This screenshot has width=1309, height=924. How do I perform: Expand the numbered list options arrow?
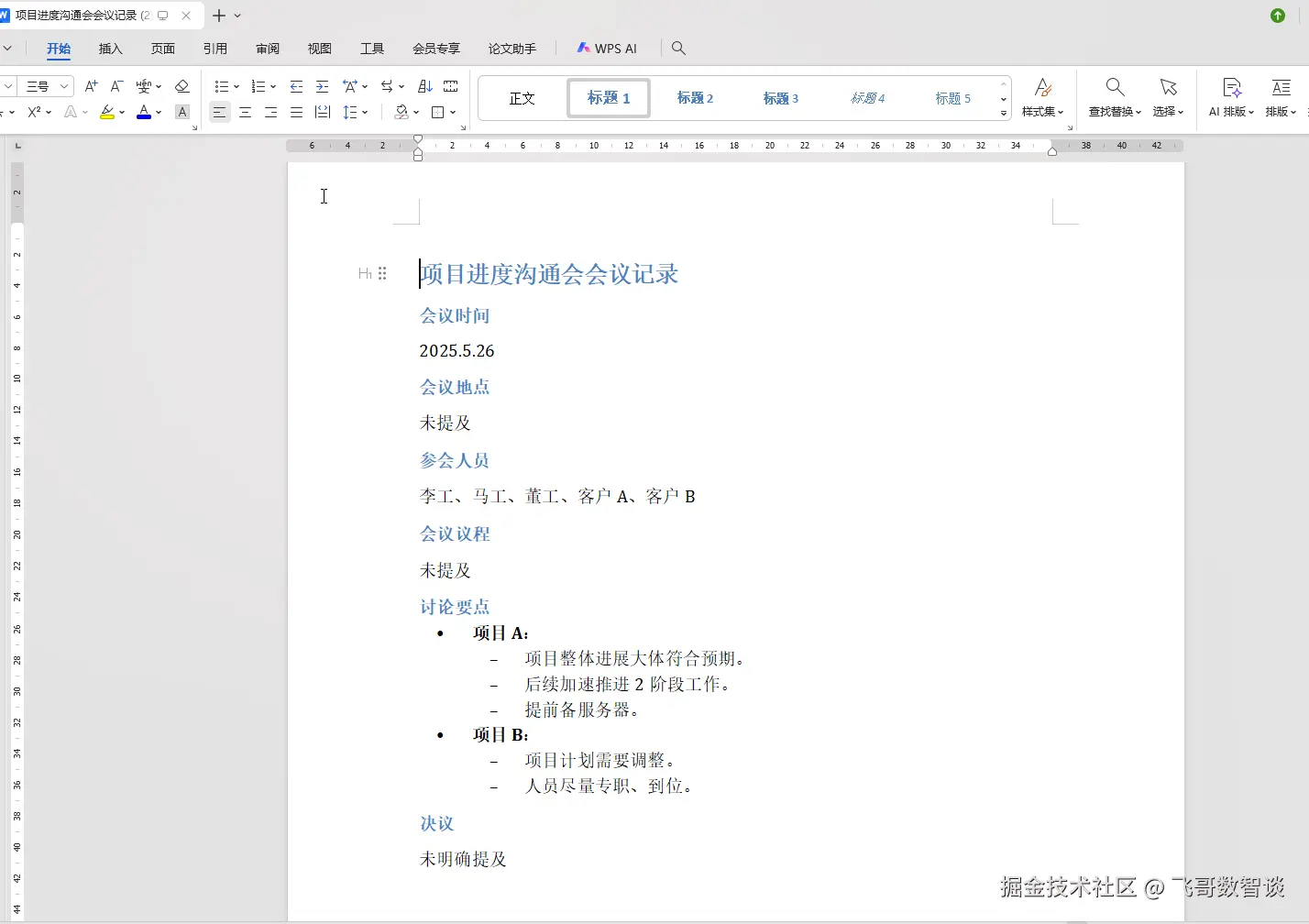[x=273, y=86]
